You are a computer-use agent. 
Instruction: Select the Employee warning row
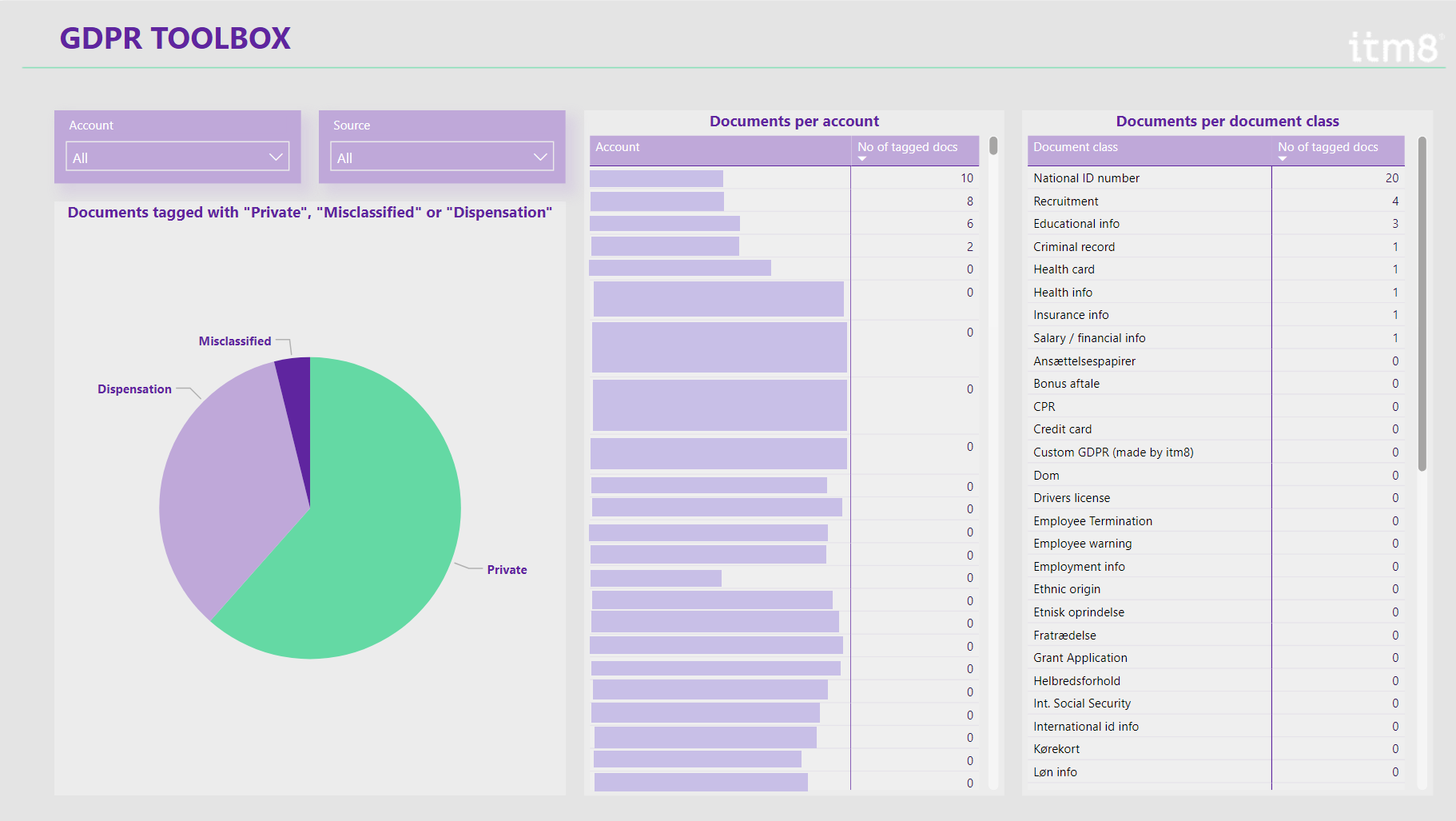tap(1215, 544)
